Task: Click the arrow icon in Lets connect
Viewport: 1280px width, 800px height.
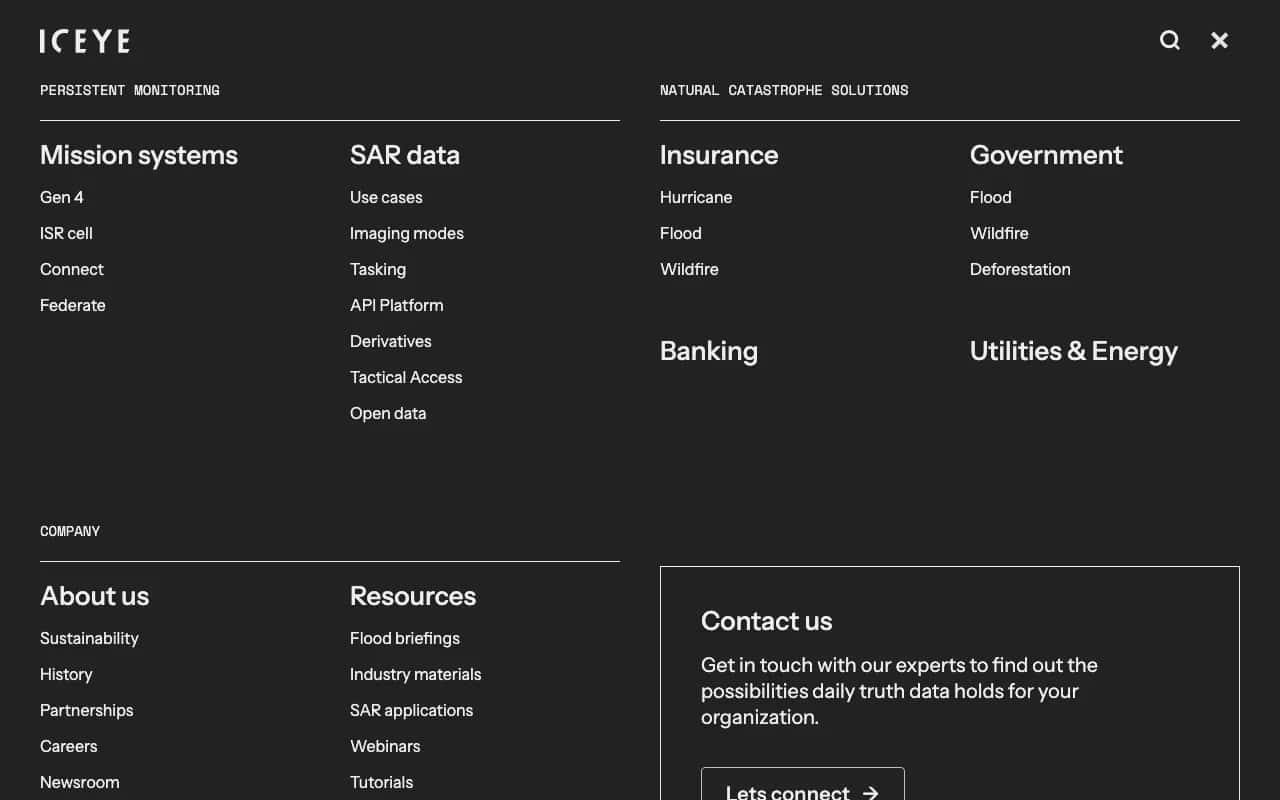Action: pos(871,792)
